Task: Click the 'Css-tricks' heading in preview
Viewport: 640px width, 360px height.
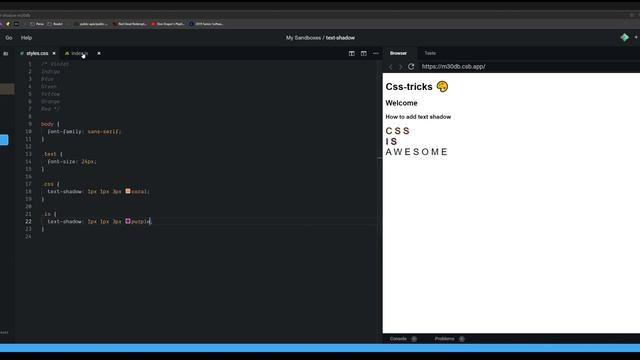Action: tap(409, 87)
